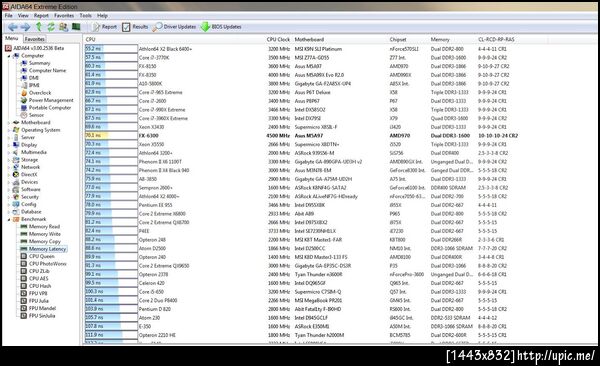Select the DirectX tree item
The width and height of the screenshot is (600, 366).
pyautogui.click(x=25, y=175)
